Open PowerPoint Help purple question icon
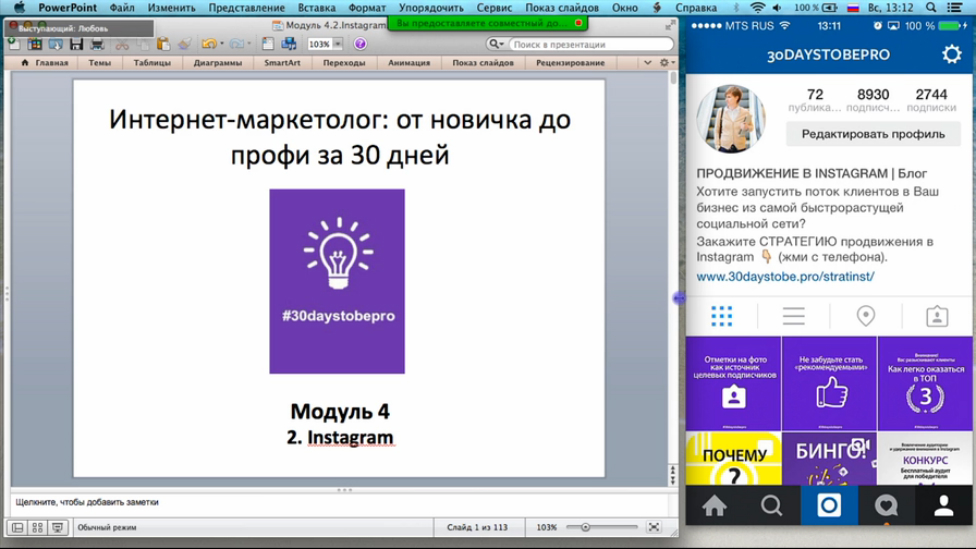This screenshot has width=976, height=549. click(360, 44)
